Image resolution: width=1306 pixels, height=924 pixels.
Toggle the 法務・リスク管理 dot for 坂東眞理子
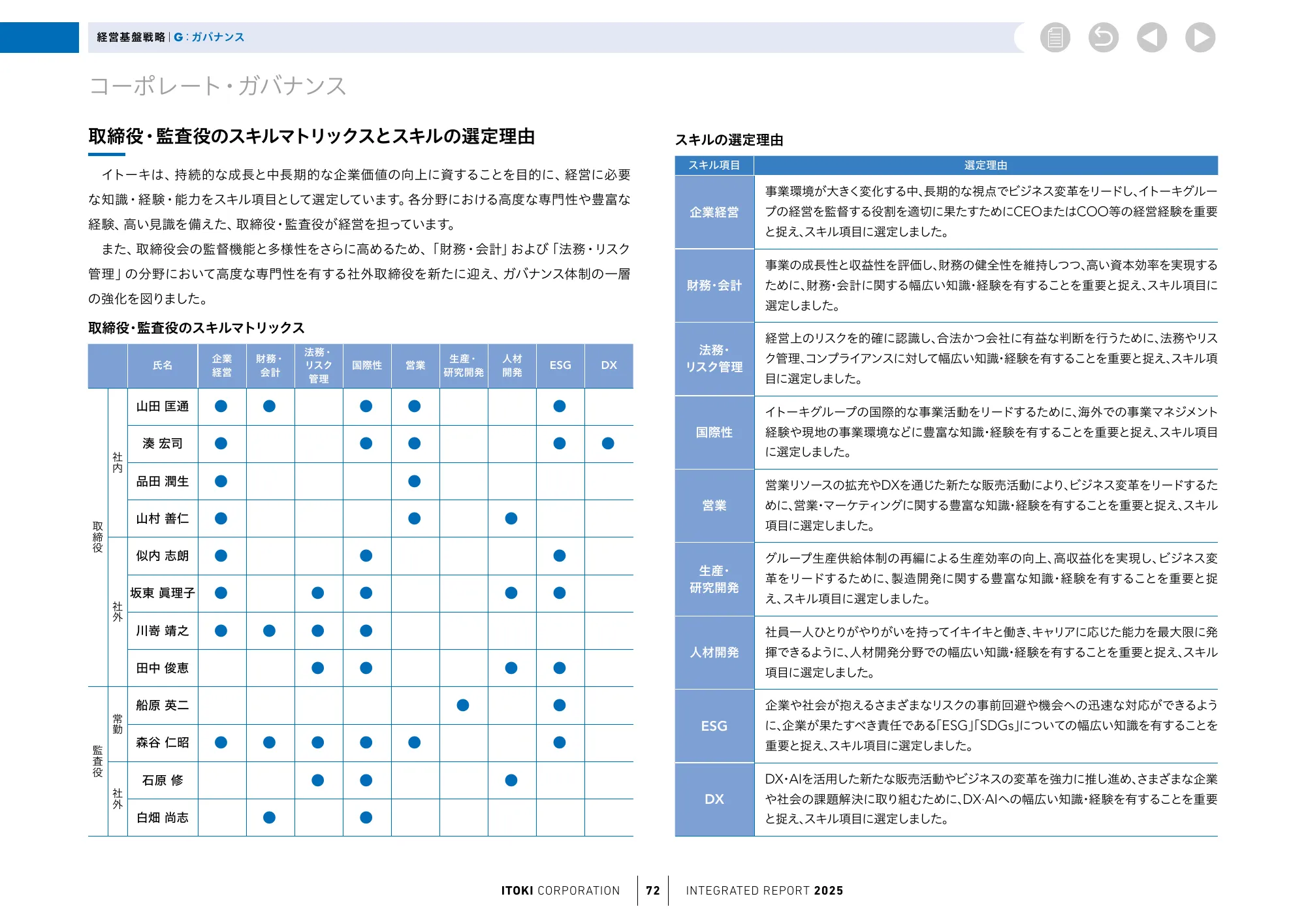coord(318,593)
